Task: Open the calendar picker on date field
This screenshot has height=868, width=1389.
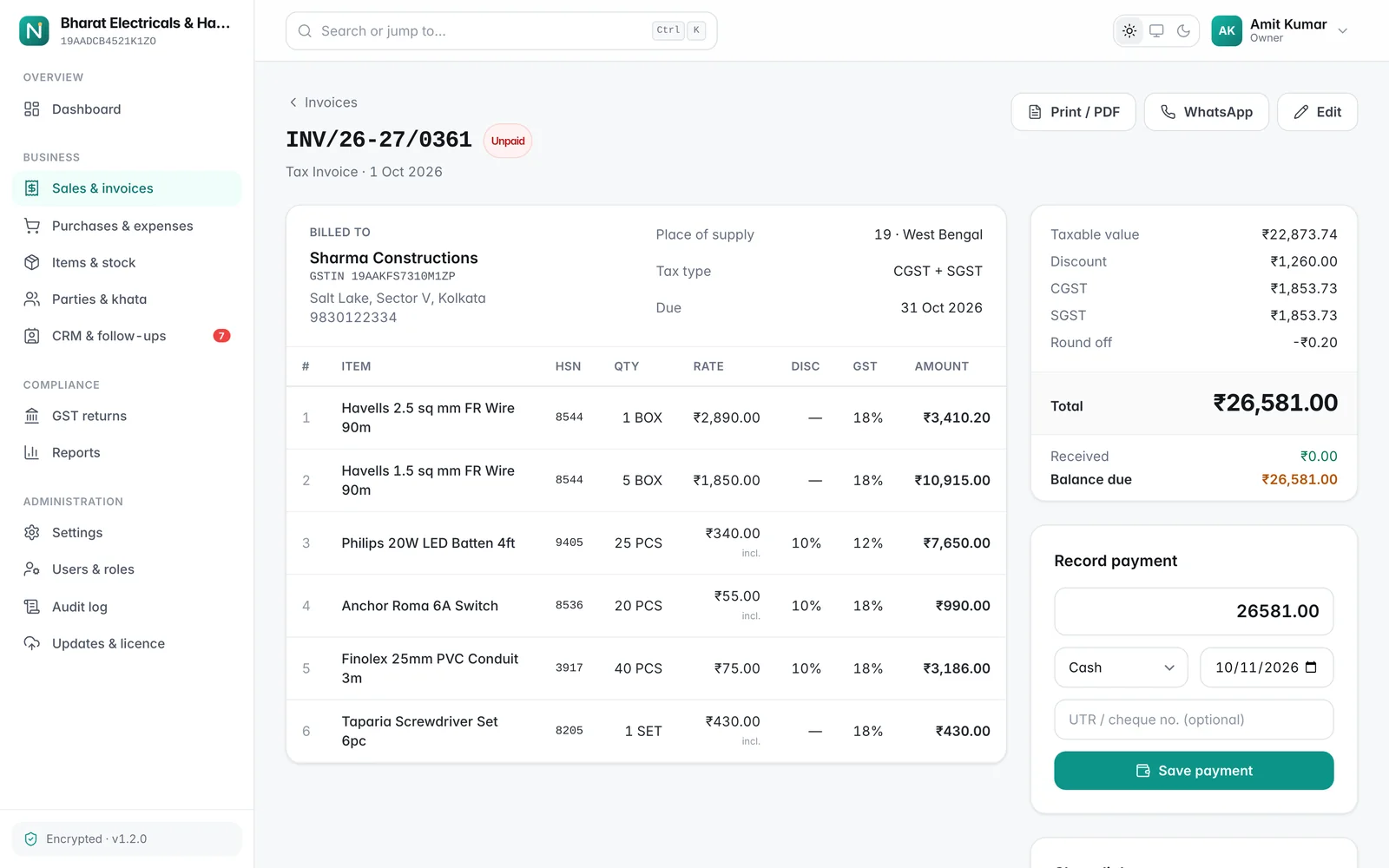Action: tap(1311, 667)
